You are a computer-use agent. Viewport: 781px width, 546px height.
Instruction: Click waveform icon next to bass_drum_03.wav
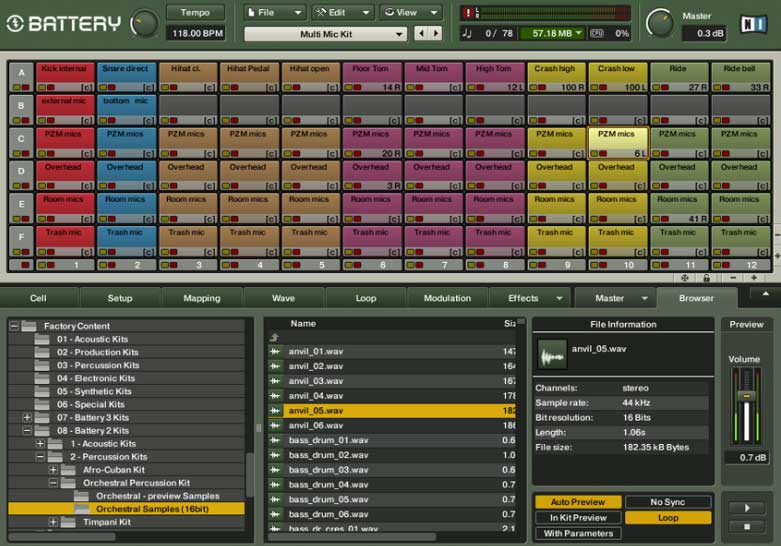274,470
